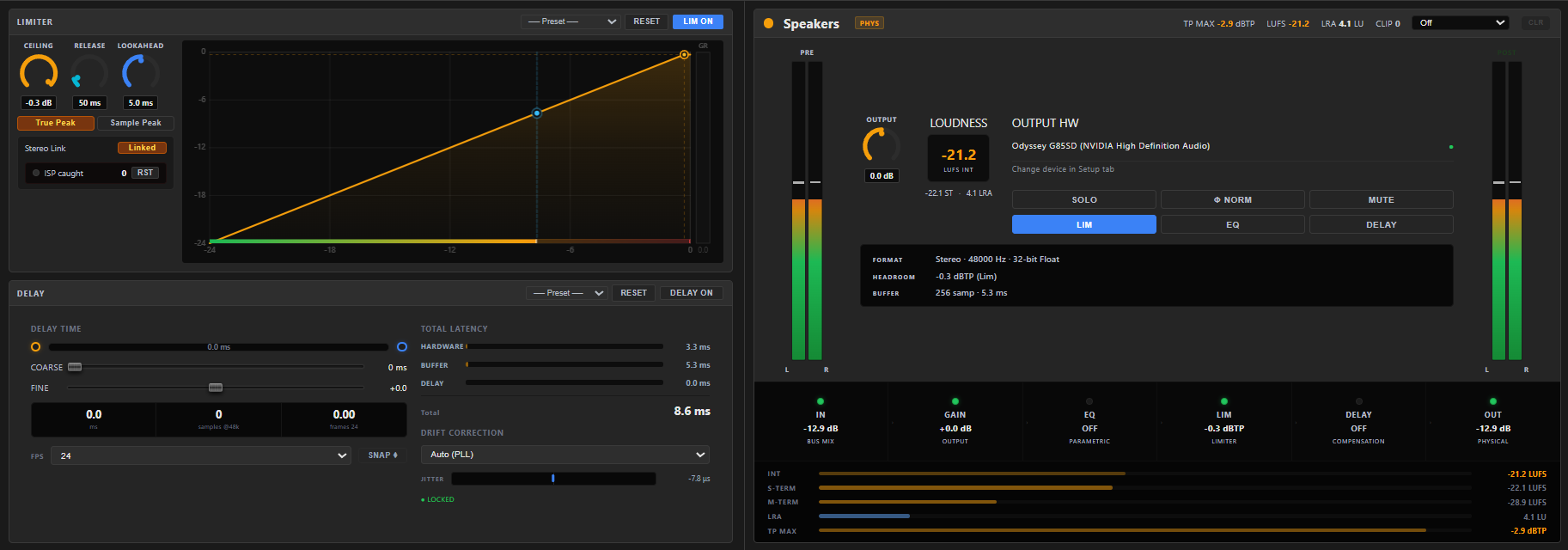Screen dimensions: 1568x550
Task: Toggle the DELAY ON switch
Action: pos(692,293)
